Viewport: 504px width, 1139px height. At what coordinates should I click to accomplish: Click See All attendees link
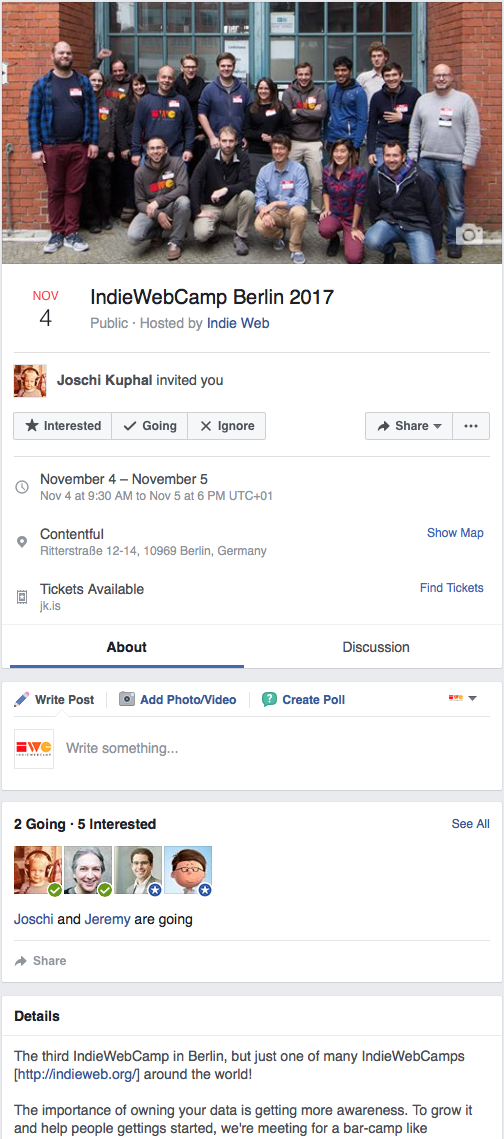(471, 824)
